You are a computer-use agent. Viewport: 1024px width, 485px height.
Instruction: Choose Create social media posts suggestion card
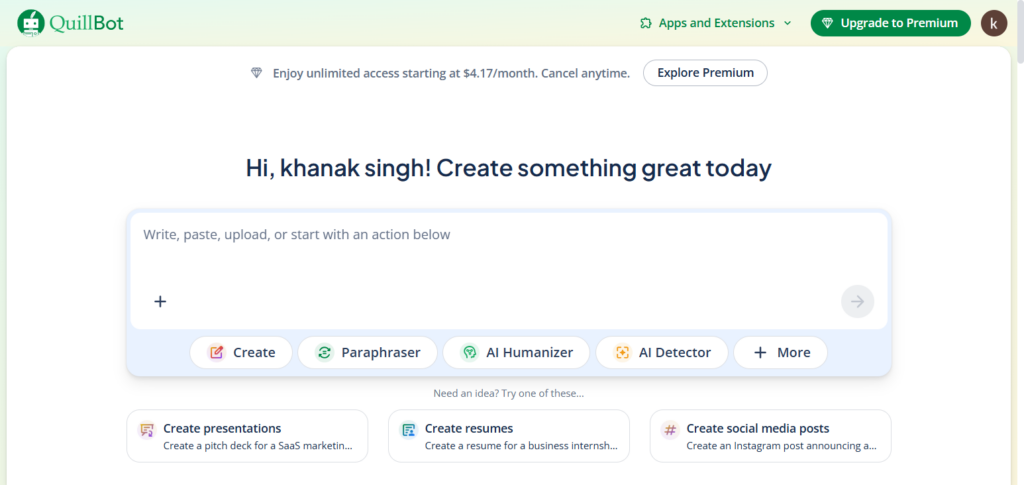[x=770, y=436]
